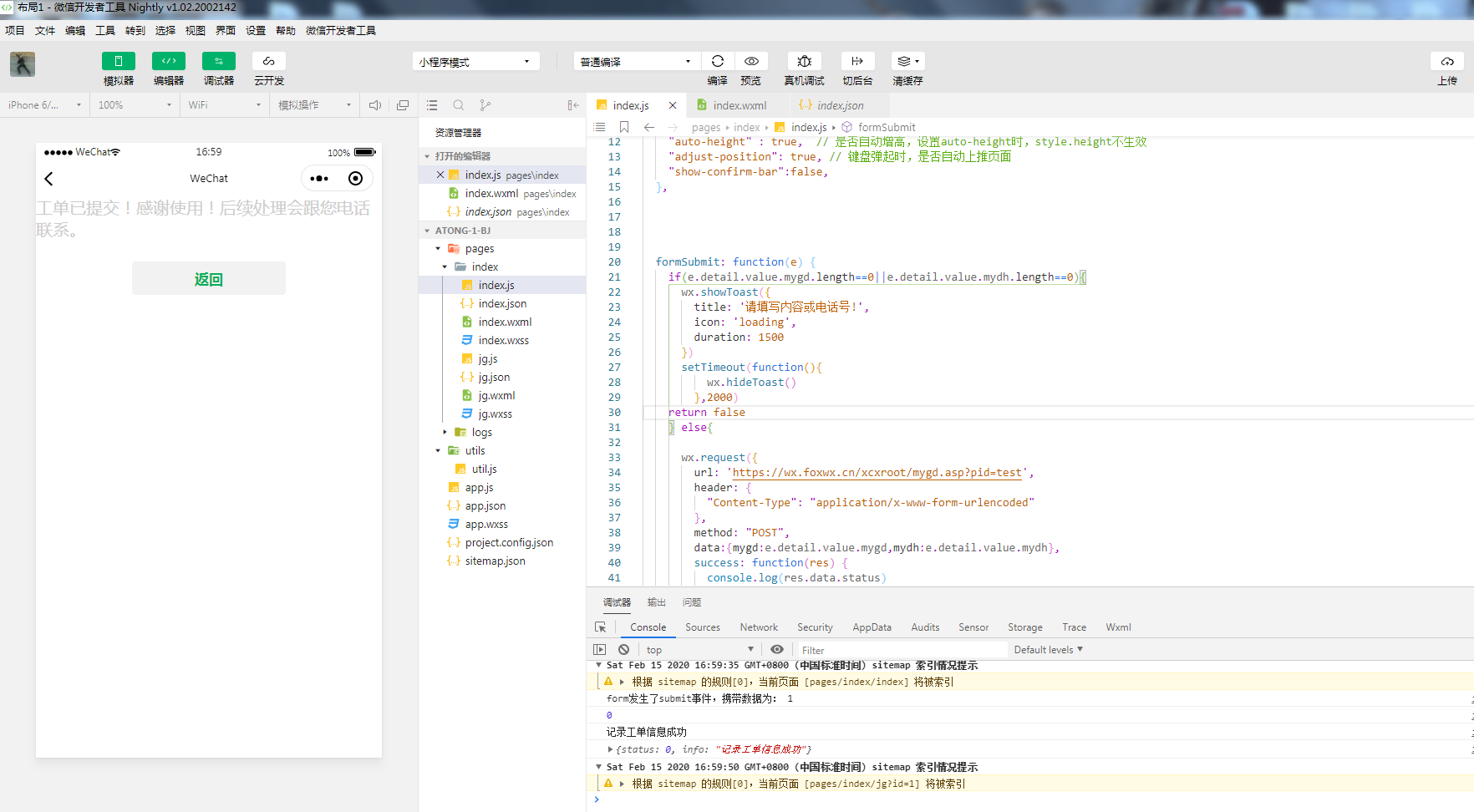Switch to the 输出 output tab
Image resolution: width=1474 pixels, height=812 pixels.
click(657, 602)
